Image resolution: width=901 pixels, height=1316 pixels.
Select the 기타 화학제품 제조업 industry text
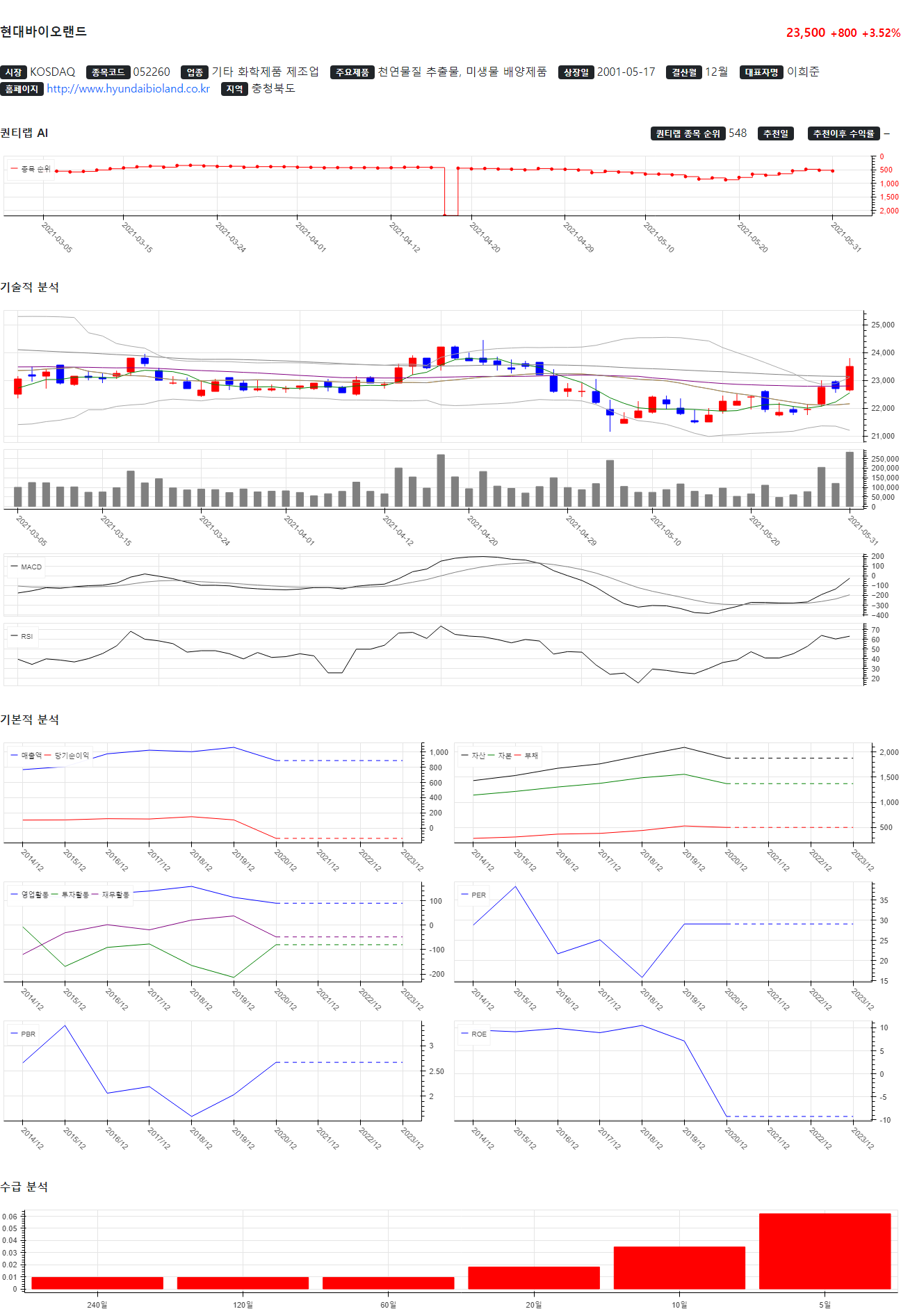265,72
